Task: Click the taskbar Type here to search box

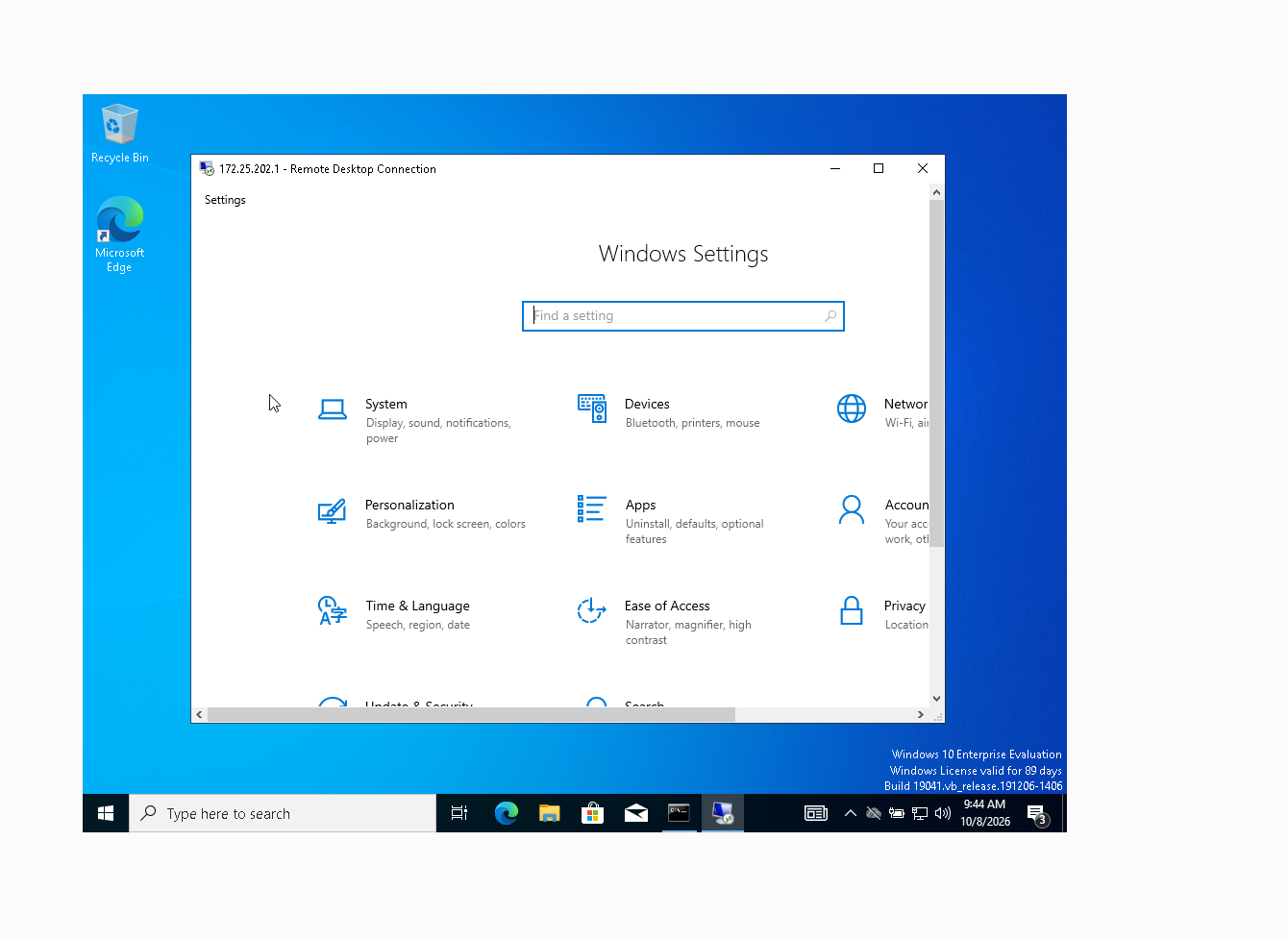Action: (283, 813)
